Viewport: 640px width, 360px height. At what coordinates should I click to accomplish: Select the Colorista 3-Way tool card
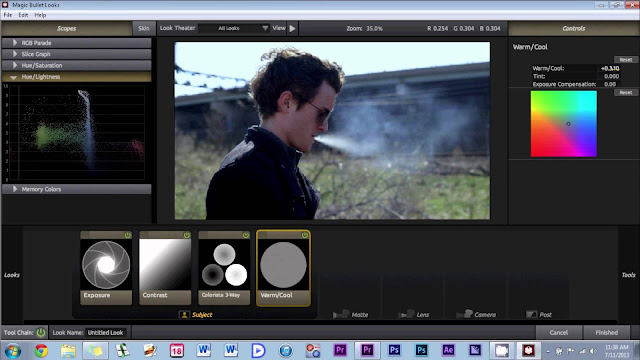coord(224,268)
